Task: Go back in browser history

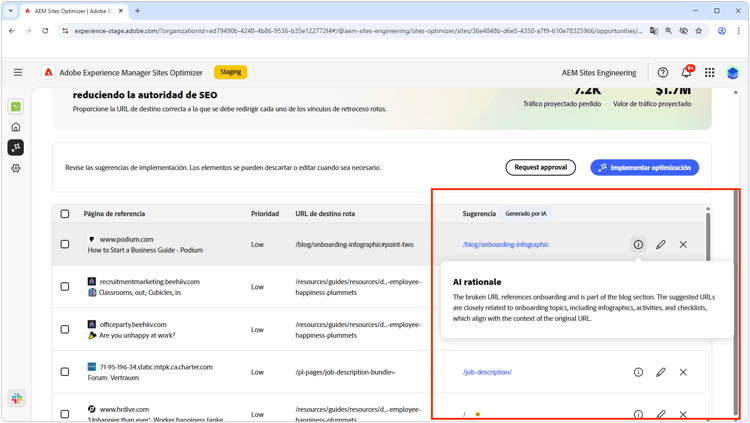Action: click(x=12, y=31)
